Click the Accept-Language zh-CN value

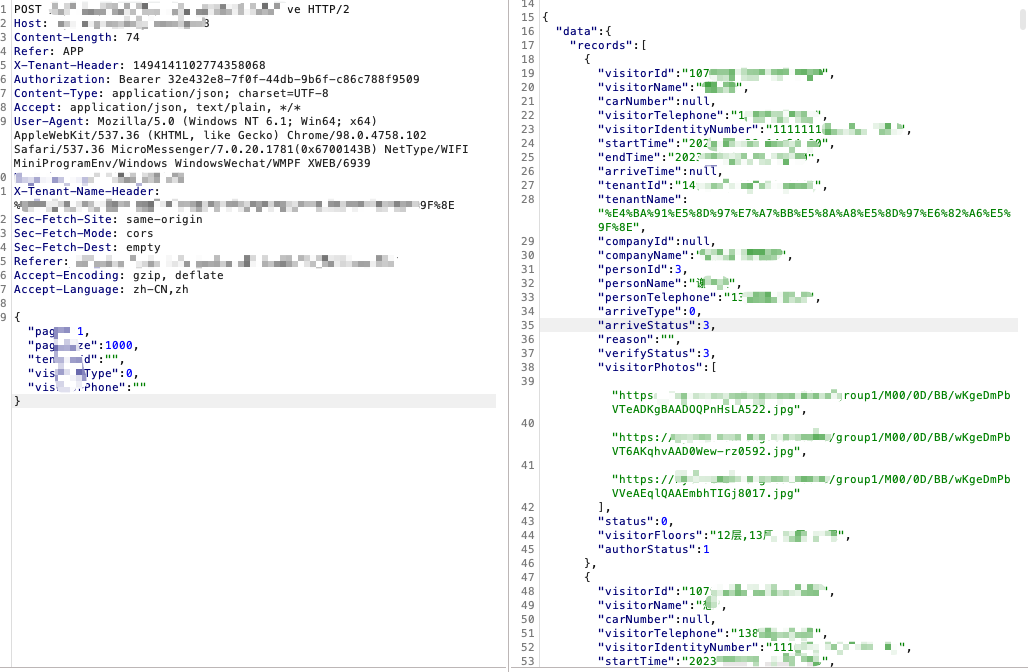[140, 289]
